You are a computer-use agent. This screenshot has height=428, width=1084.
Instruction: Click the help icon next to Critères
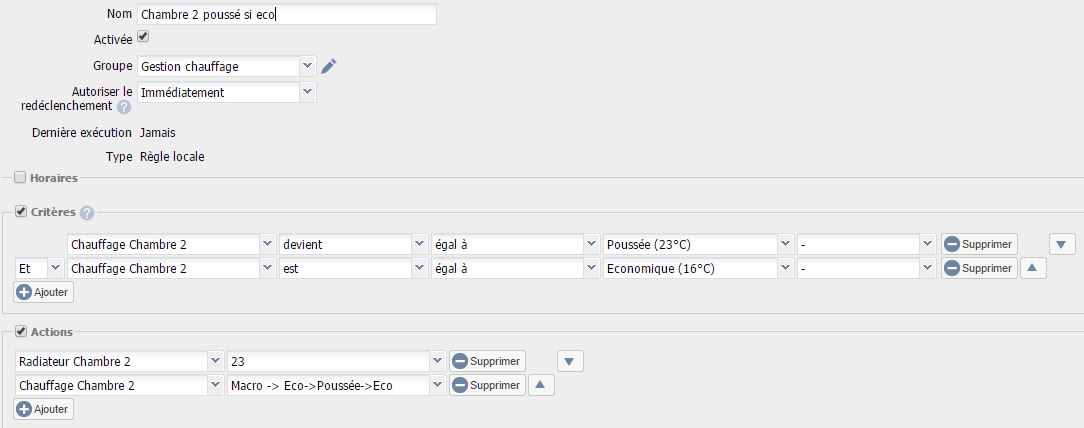click(86, 213)
